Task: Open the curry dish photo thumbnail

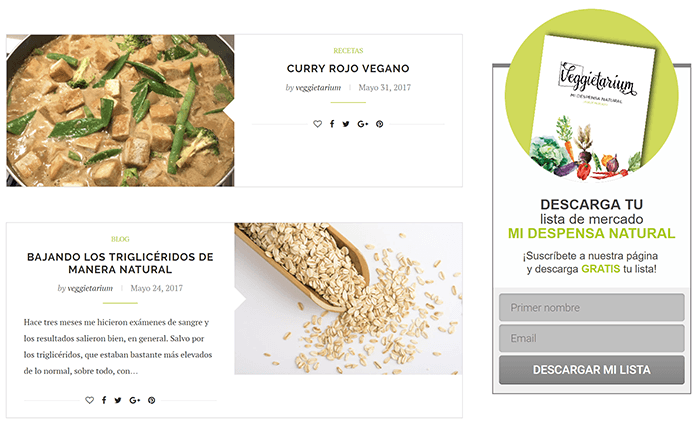Action: click(x=121, y=110)
